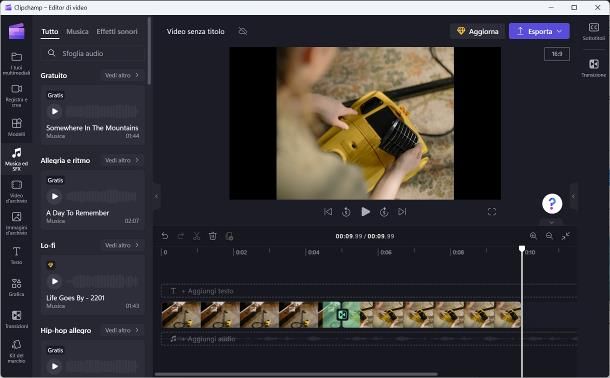Play the video preview
Viewport: 610px width, 378px height.
point(365,212)
